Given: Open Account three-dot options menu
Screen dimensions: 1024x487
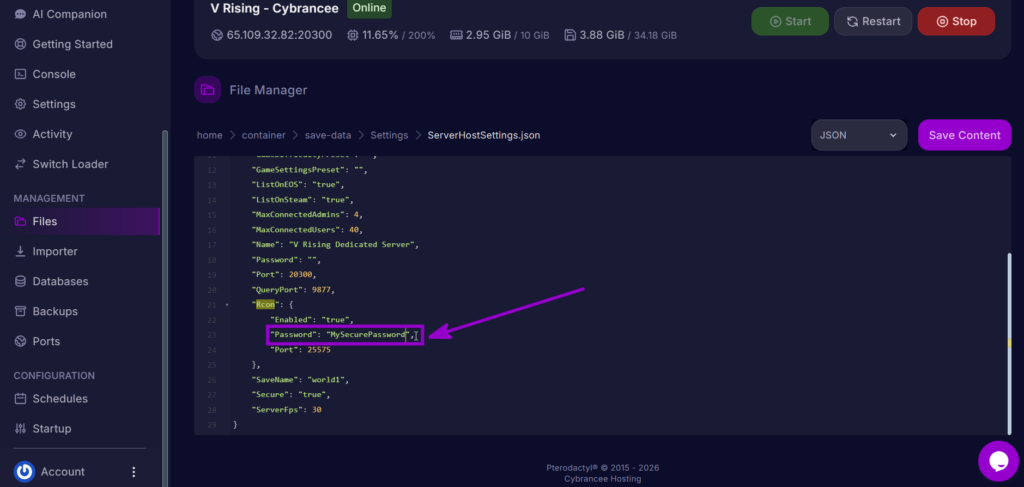Looking at the screenshot, I should (134, 471).
